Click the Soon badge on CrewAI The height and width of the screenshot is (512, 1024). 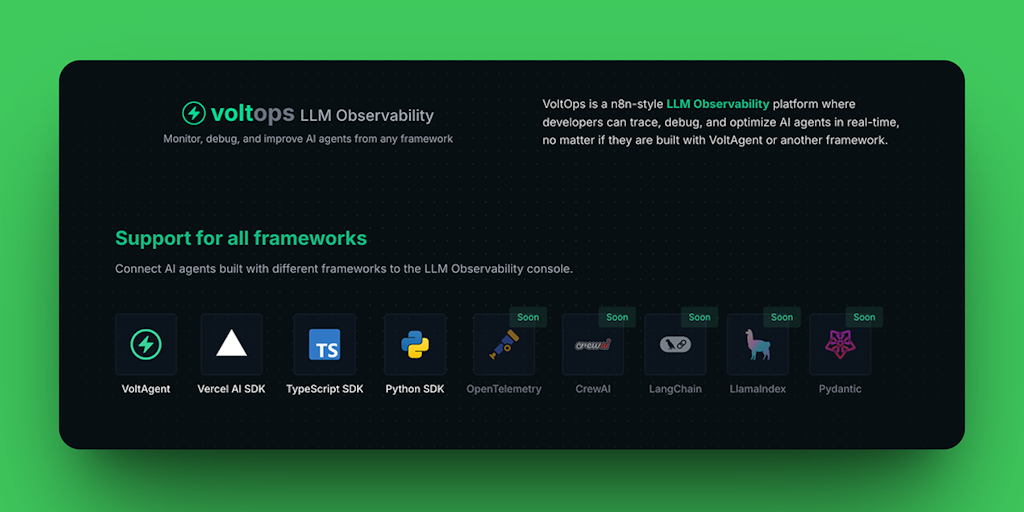pyautogui.click(x=617, y=317)
